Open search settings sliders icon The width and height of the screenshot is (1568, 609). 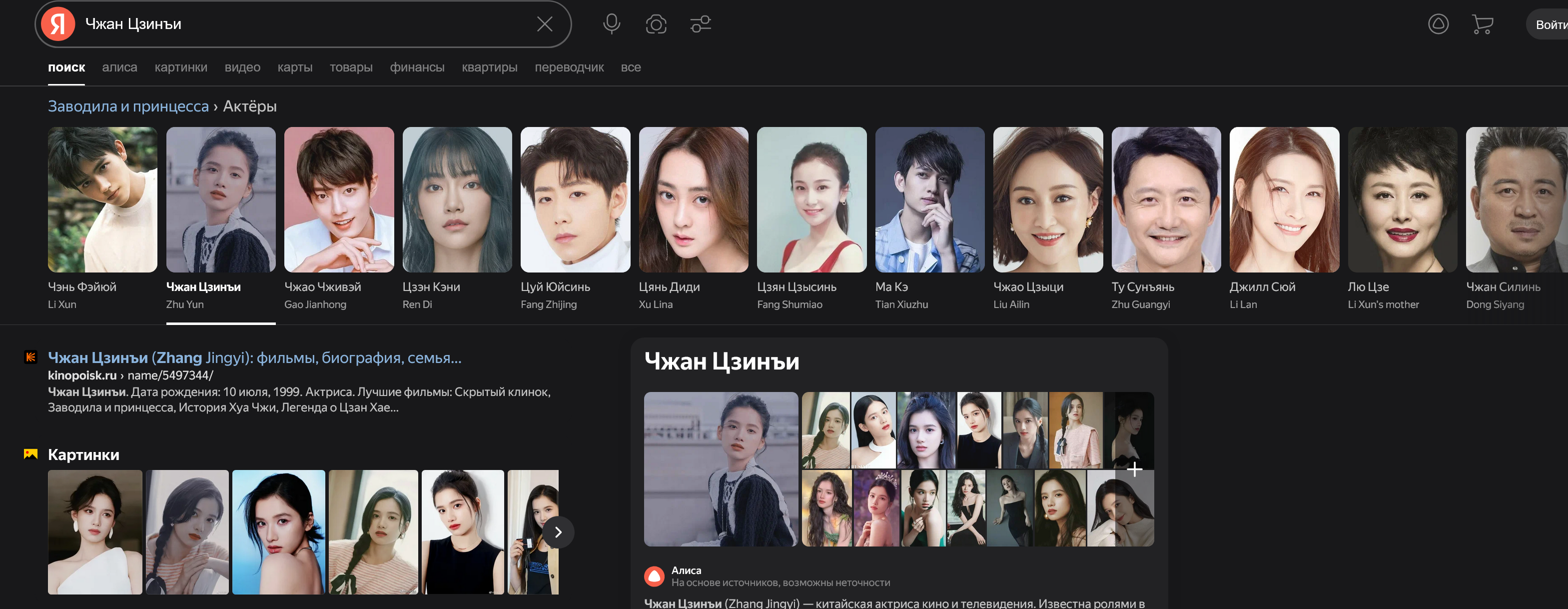[700, 24]
